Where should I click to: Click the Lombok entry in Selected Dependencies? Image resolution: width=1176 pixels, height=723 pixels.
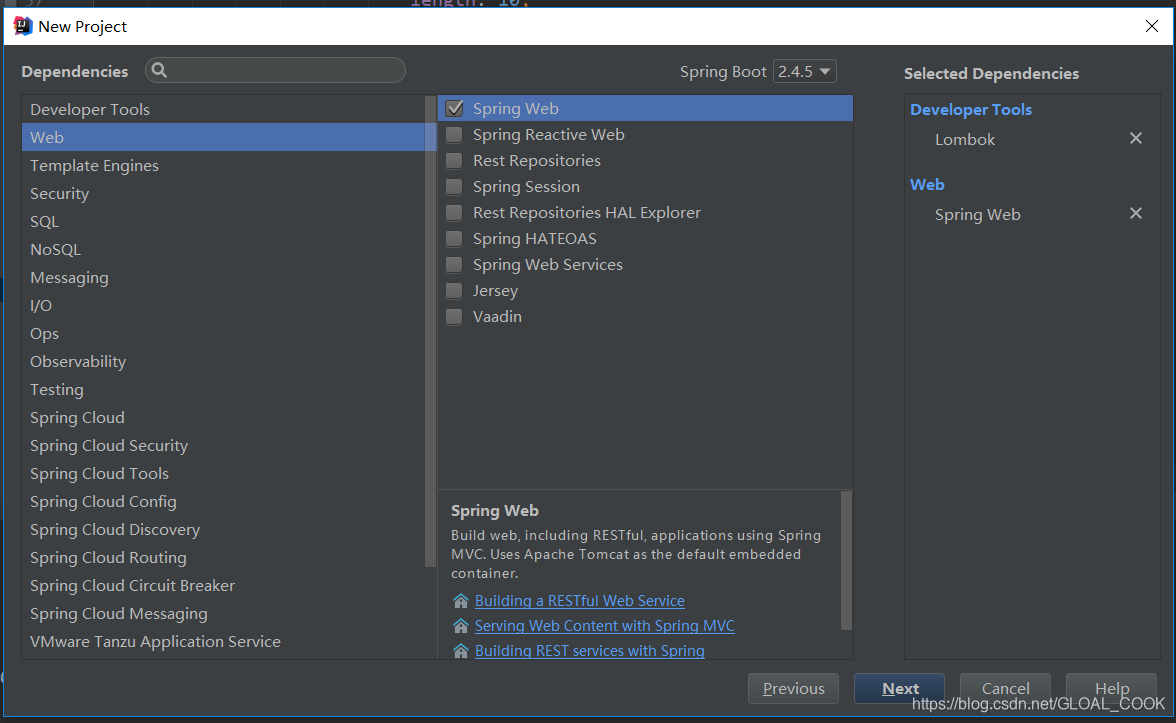[964, 140]
